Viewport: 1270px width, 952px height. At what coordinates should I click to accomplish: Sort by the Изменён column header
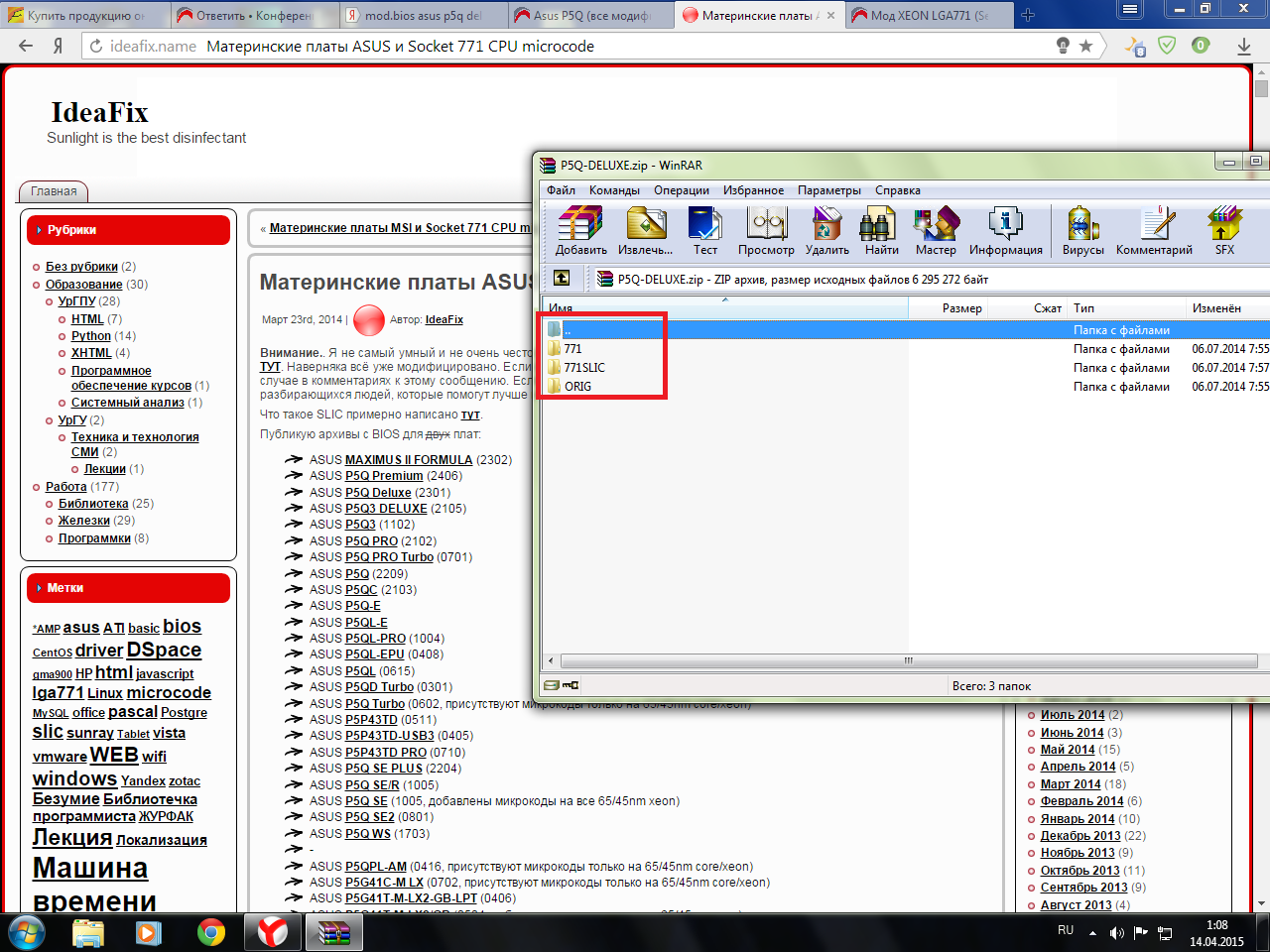[1228, 308]
